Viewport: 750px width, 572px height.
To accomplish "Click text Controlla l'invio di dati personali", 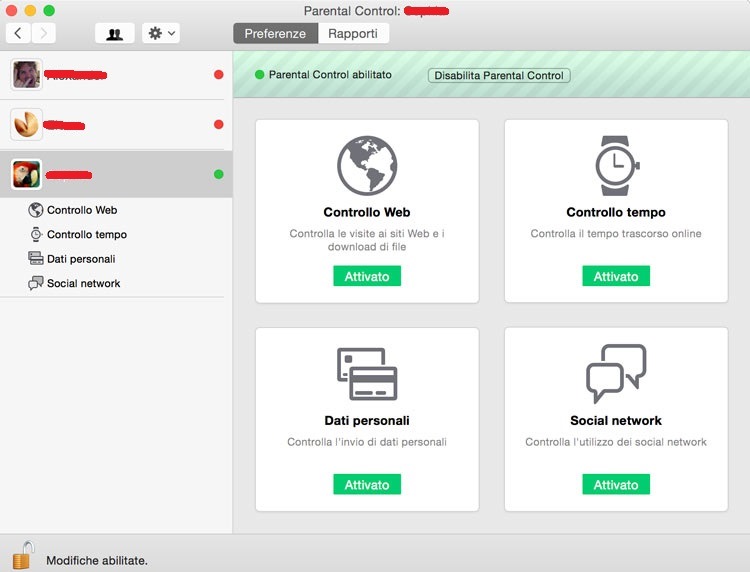I will 367,442.
